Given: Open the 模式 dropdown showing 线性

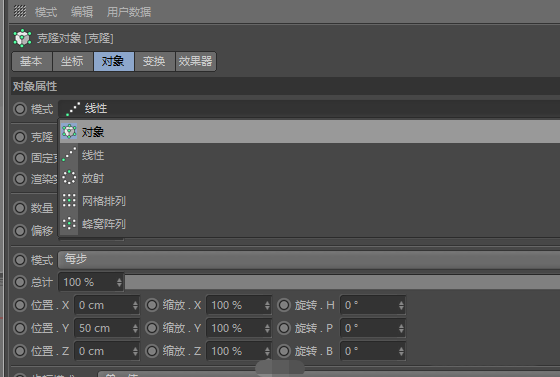Looking at the screenshot, I should tap(309, 109).
